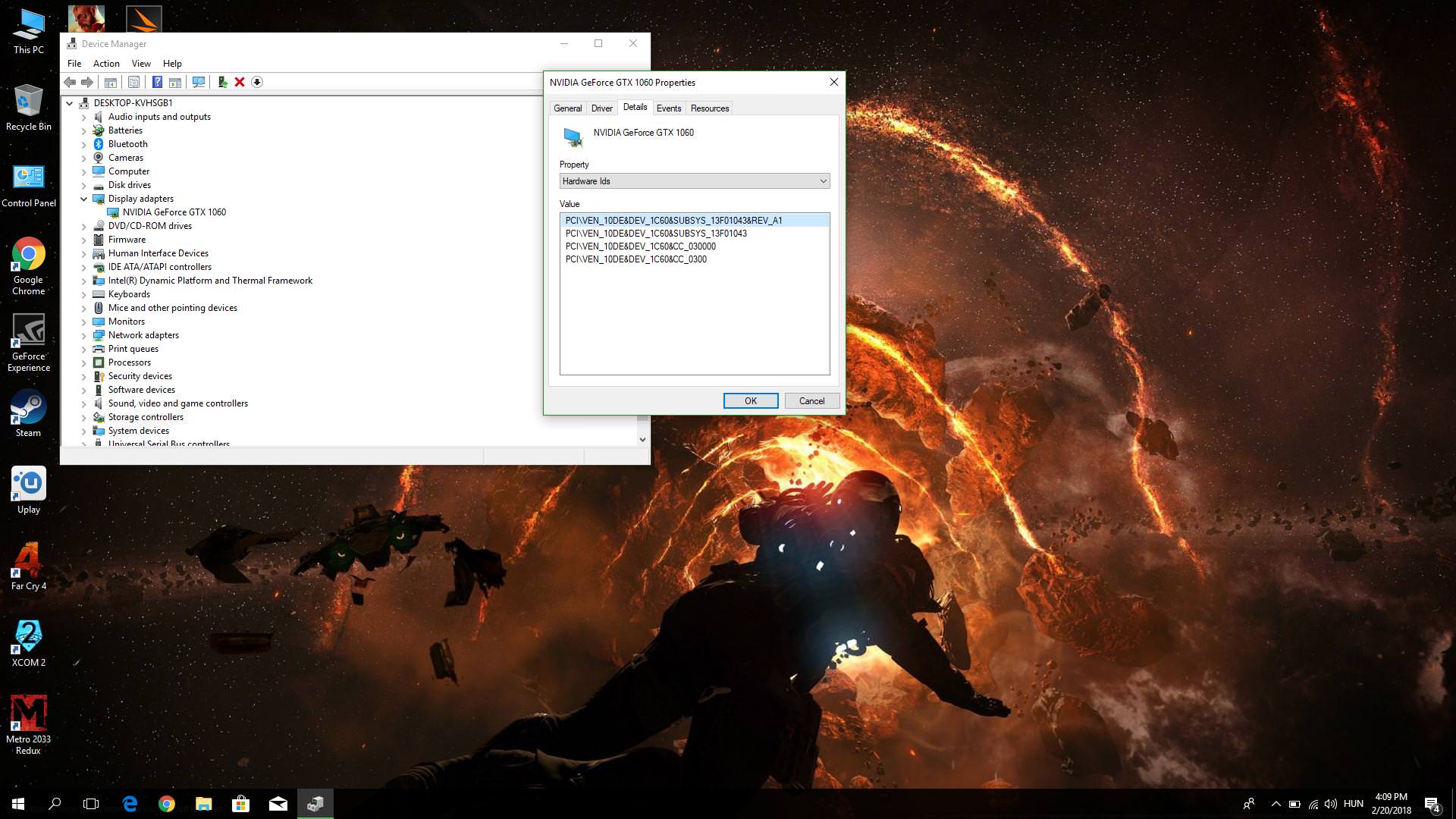The image size is (1456, 819).
Task: Select the NVIDIA GeForce GTX 1060 tree item
Action: point(174,212)
